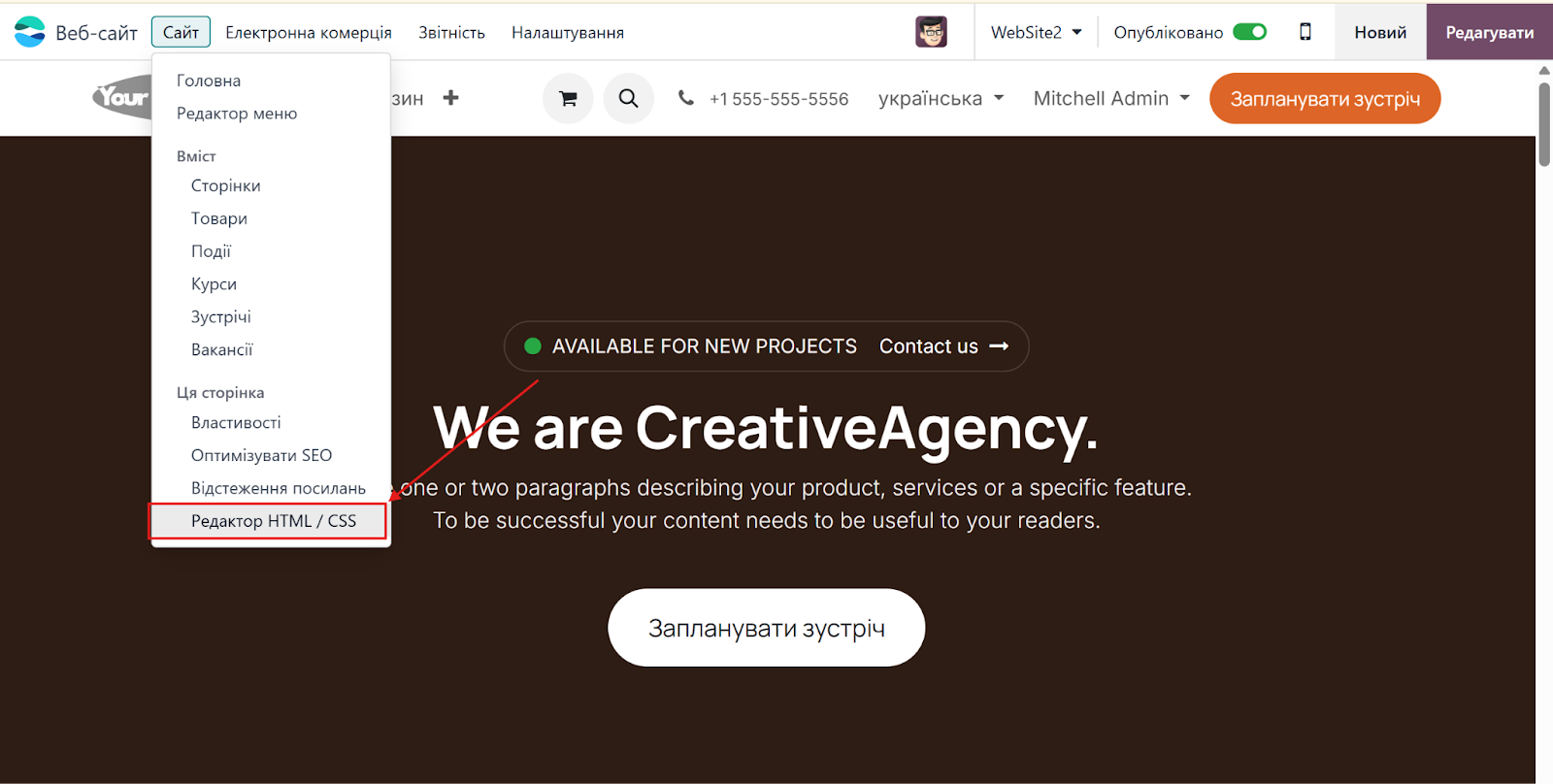Click the plus icon in navbar
Screen dimensions: 1553x784
click(x=450, y=98)
